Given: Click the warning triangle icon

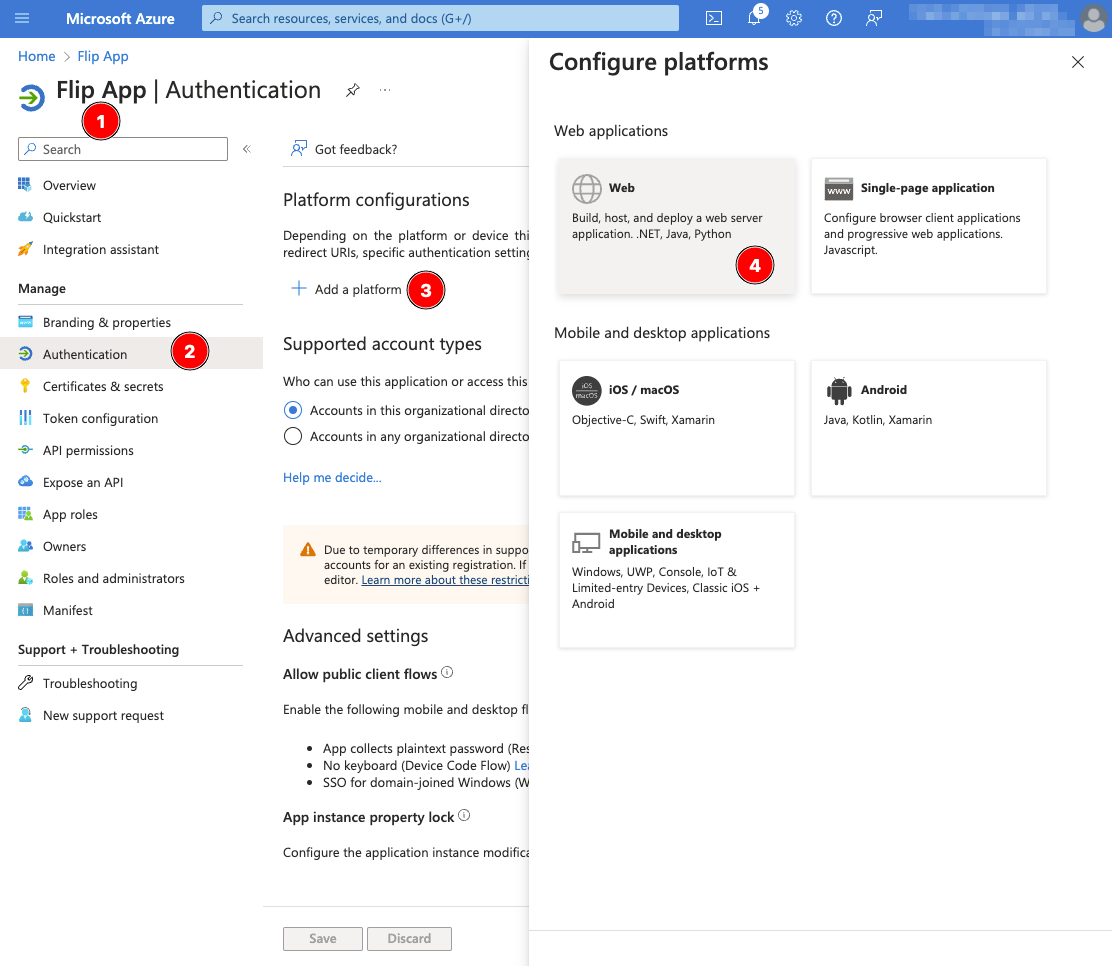Looking at the screenshot, I should click(308, 550).
